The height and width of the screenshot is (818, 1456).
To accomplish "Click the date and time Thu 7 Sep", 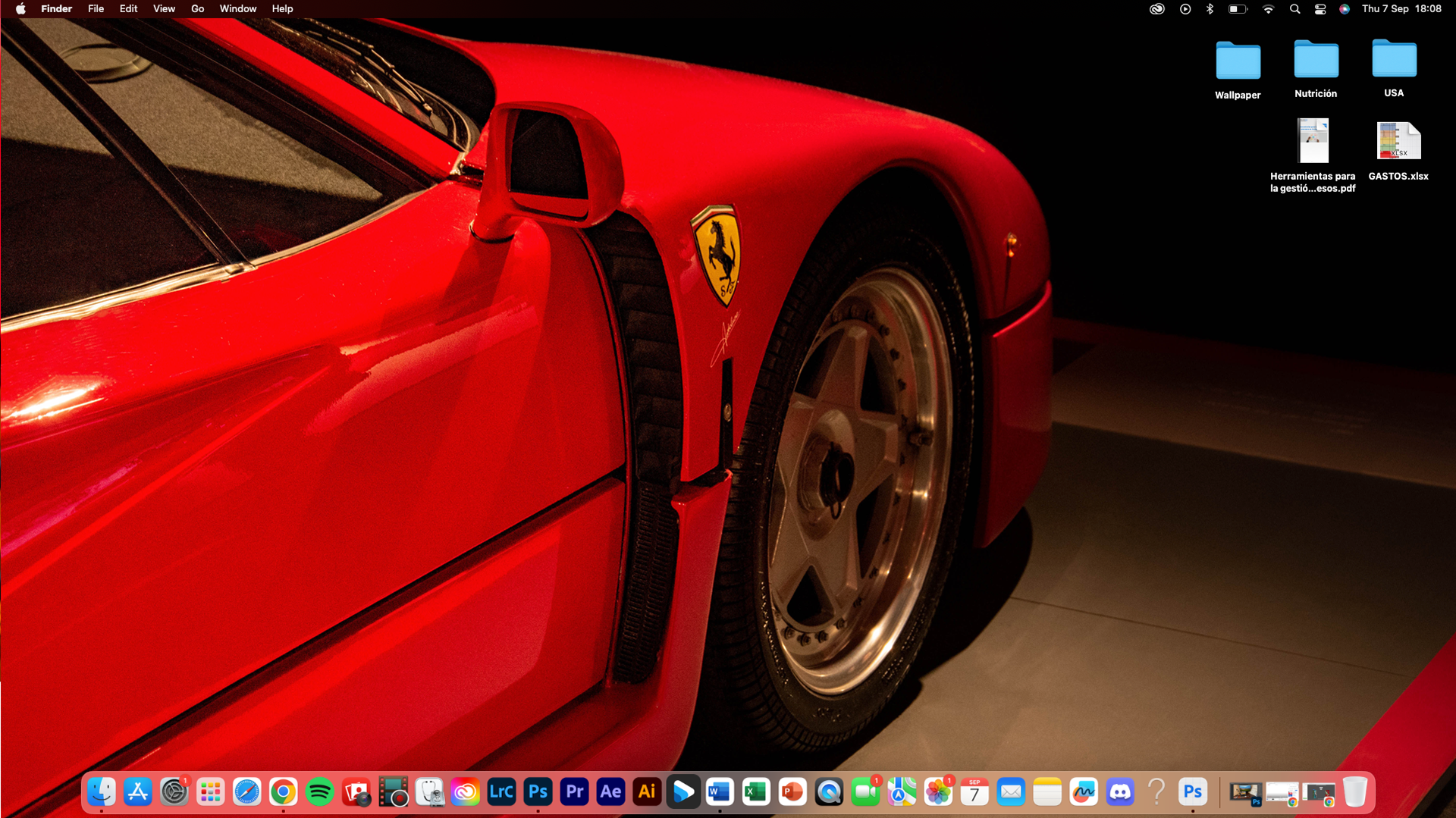I will click(1401, 9).
